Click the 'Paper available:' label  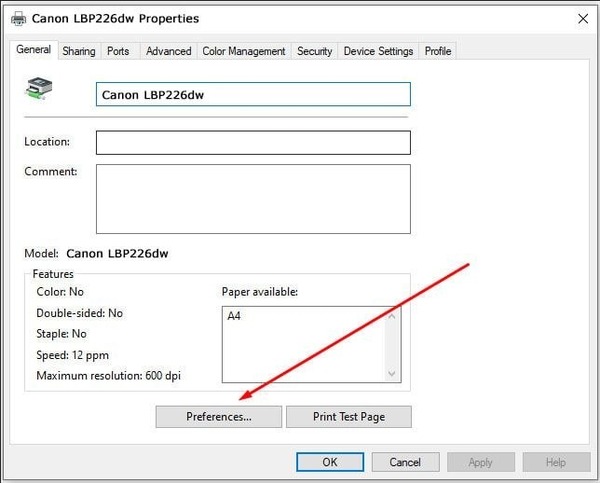coord(260,292)
